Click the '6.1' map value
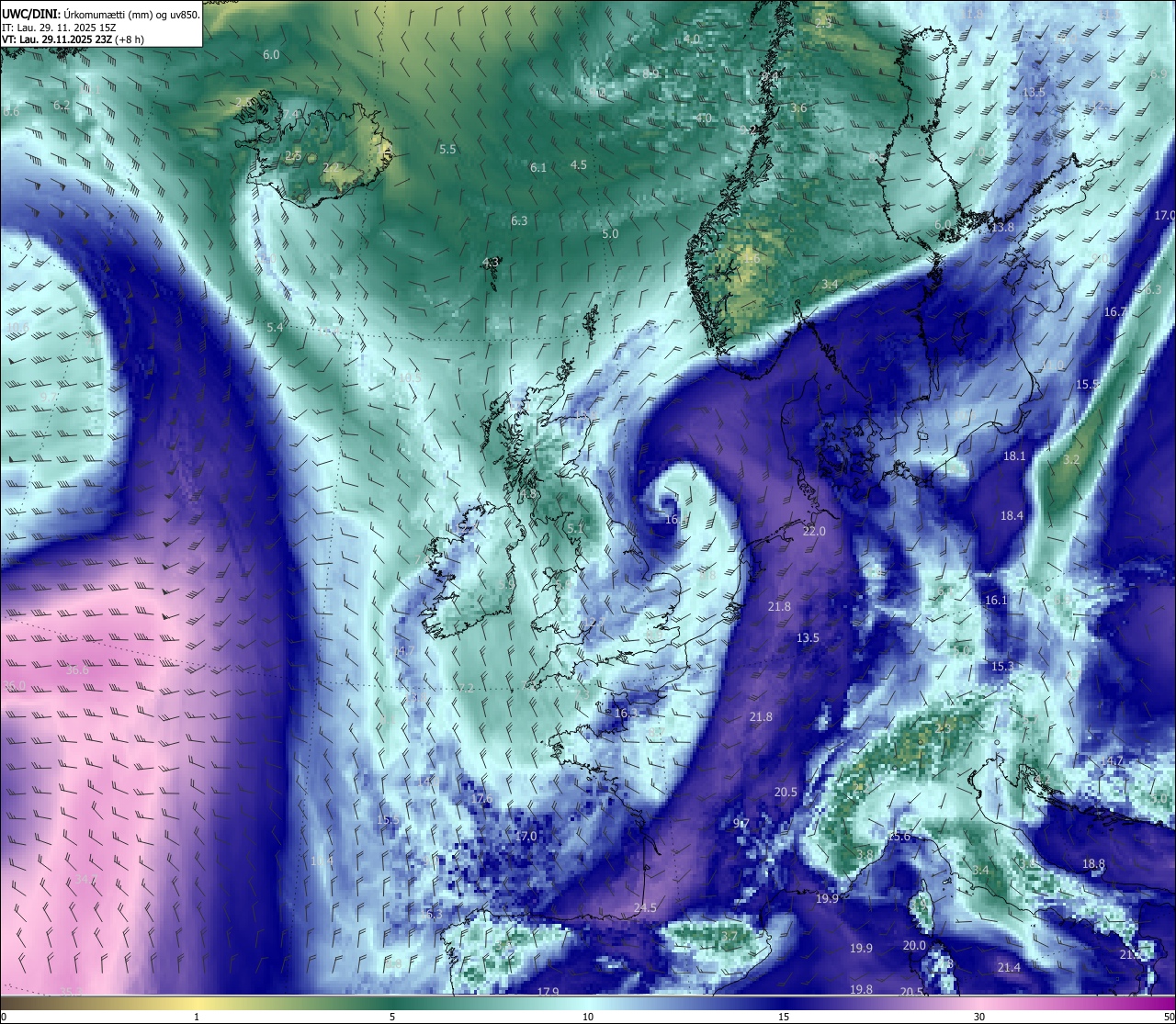 click(x=538, y=168)
